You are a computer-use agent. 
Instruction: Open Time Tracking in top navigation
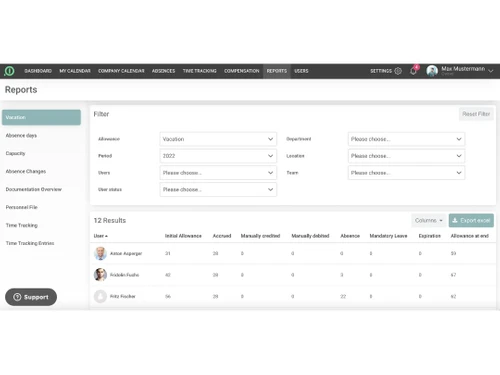pos(200,71)
